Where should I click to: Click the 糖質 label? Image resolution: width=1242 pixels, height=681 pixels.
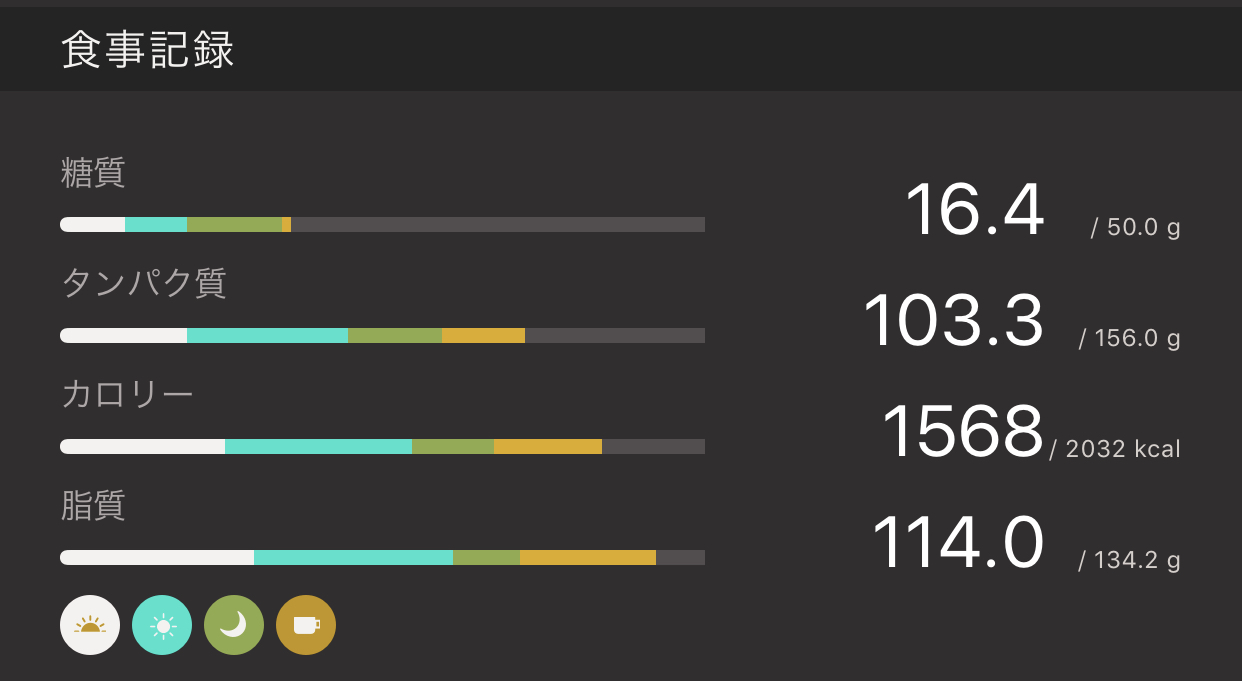pos(93,173)
